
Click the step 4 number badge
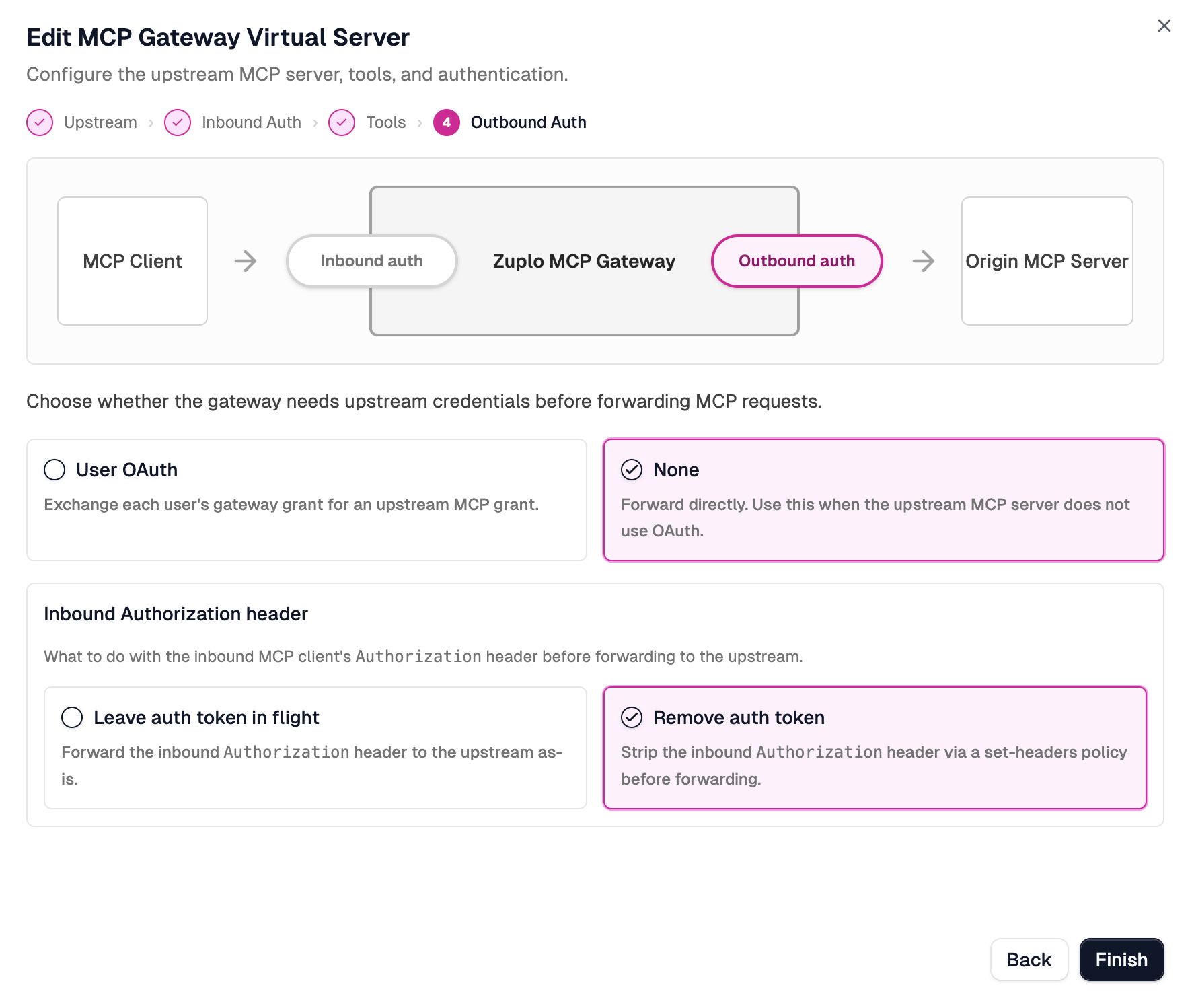447,122
